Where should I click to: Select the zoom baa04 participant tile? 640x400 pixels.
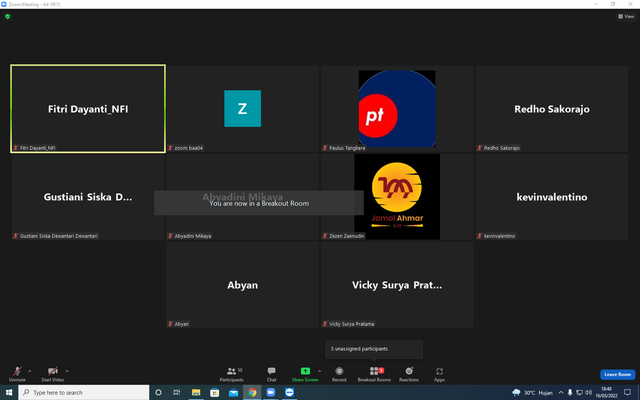(x=242, y=109)
